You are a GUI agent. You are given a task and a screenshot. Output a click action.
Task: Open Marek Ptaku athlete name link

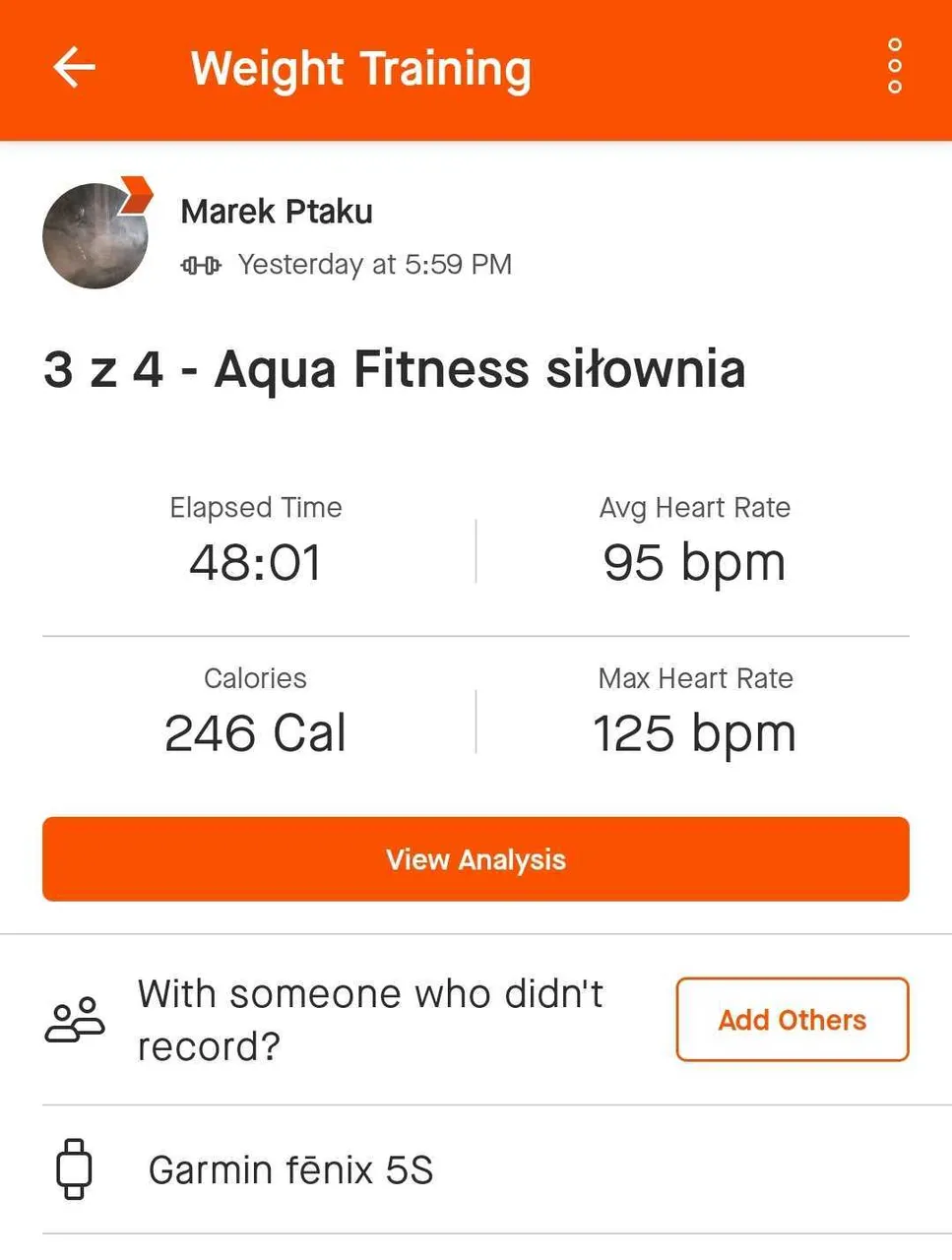277,212
